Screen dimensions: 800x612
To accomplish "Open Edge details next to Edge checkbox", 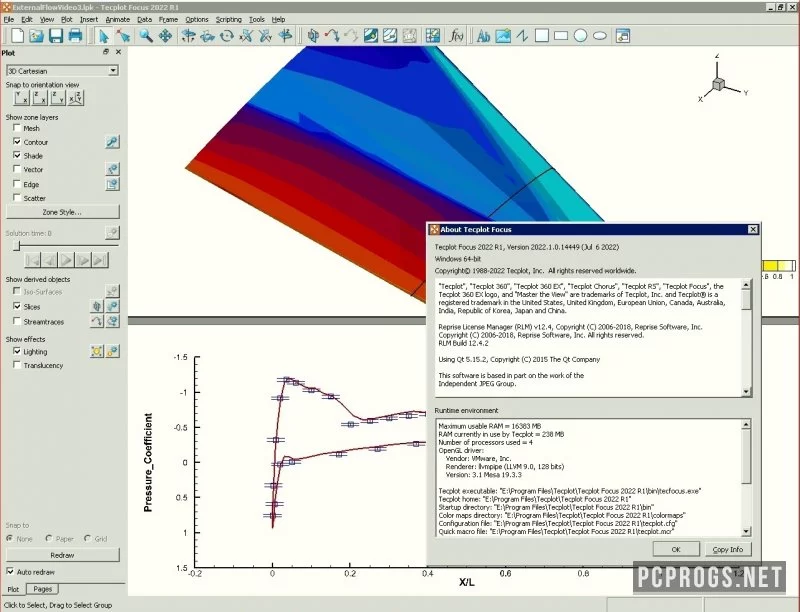I will tap(112, 184).
